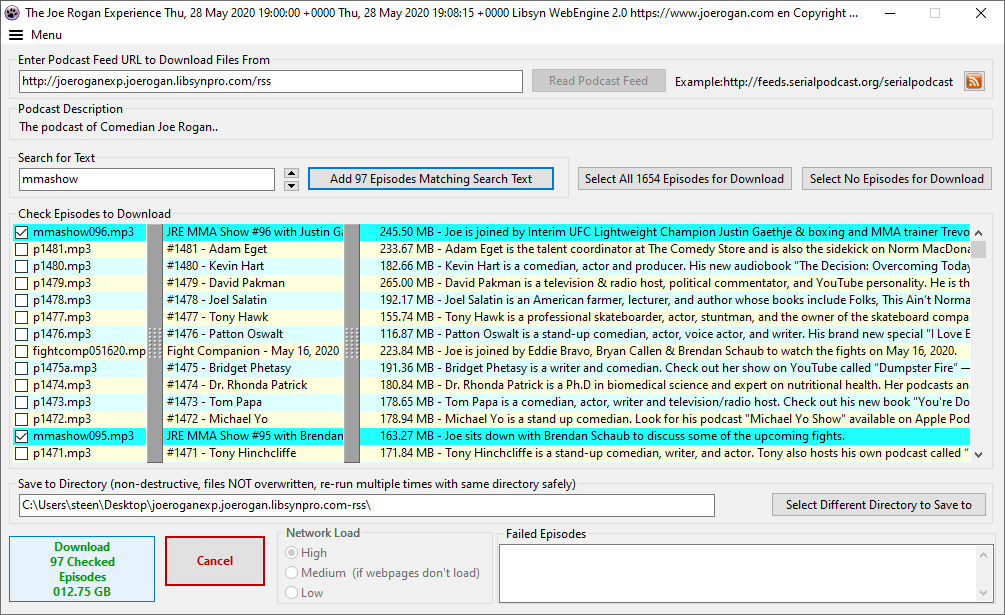The width and height of the screenshot is (1005, 615).
Task: Check the p1477.mp3 episode checkbox
Action: click(21, 317)
